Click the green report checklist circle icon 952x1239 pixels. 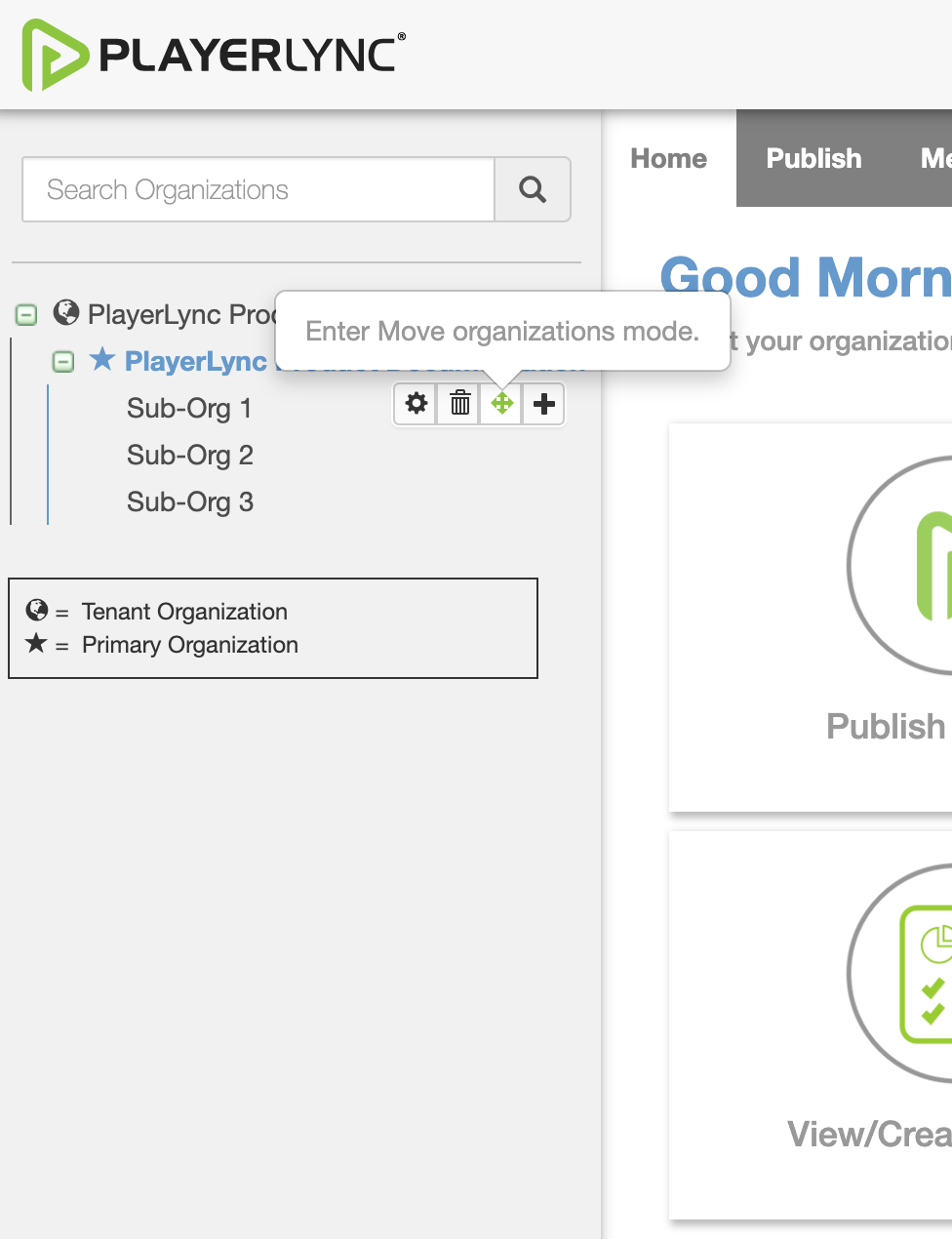917,974
